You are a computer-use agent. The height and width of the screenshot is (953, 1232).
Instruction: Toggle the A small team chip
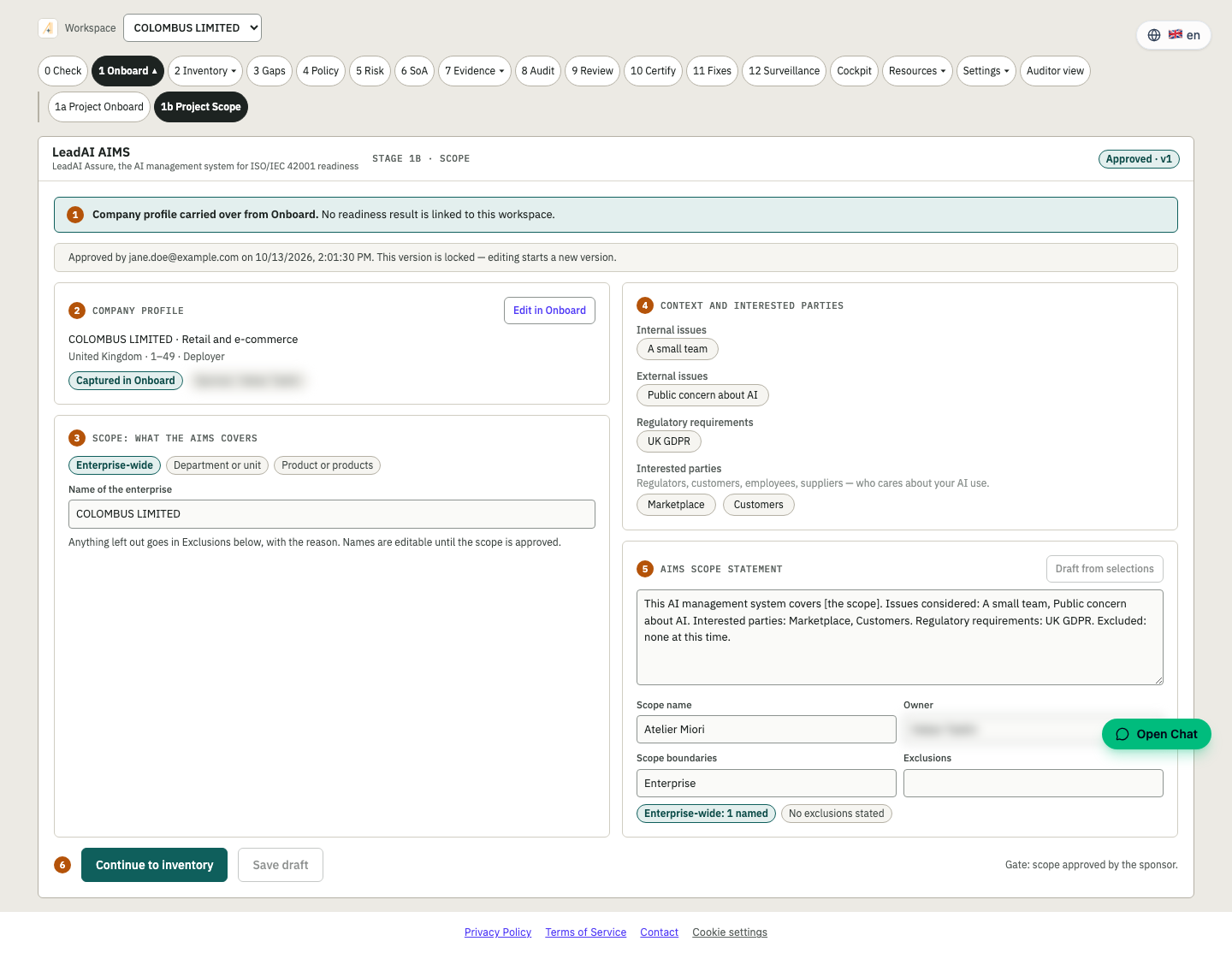click(678, 349)
